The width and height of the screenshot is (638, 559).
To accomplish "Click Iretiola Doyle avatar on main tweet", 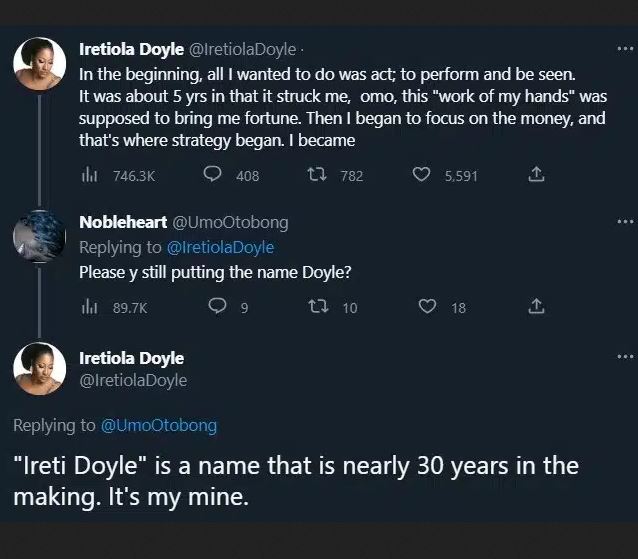I will pos(40,369).
